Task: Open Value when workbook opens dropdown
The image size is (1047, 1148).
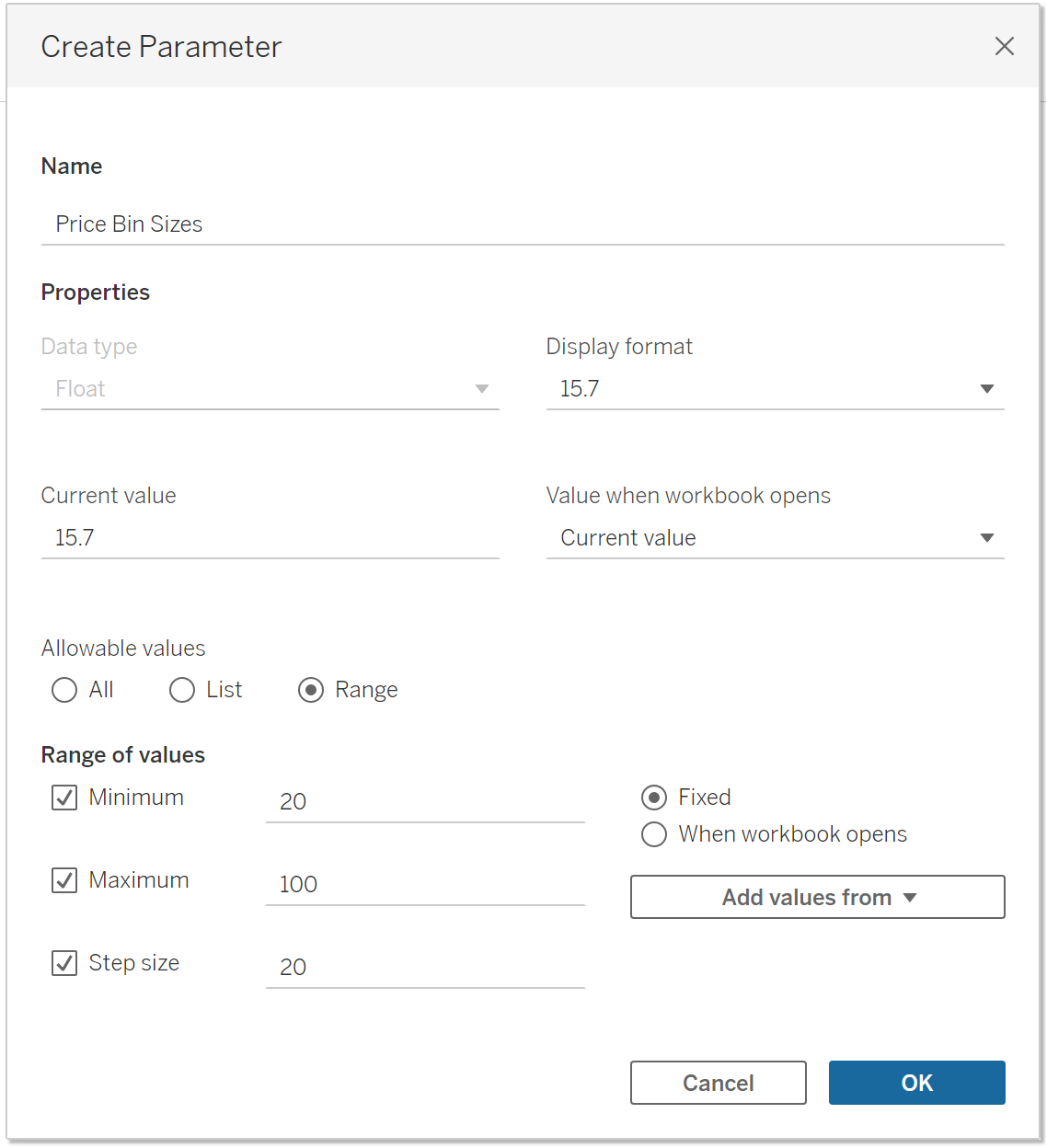Action: pyautogui.click(x=775, y=538)
